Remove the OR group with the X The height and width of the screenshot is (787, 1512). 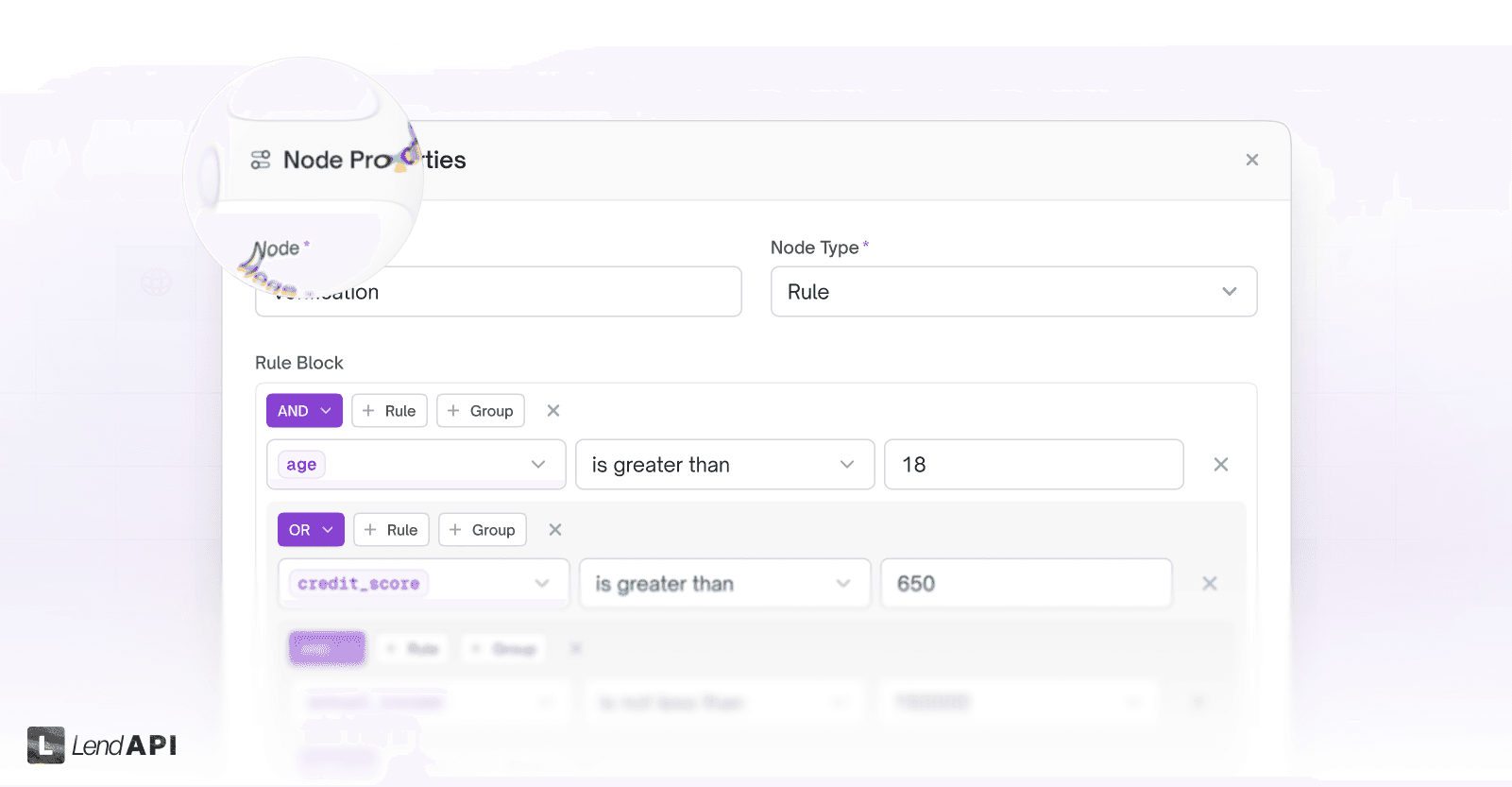pos(555,530)
